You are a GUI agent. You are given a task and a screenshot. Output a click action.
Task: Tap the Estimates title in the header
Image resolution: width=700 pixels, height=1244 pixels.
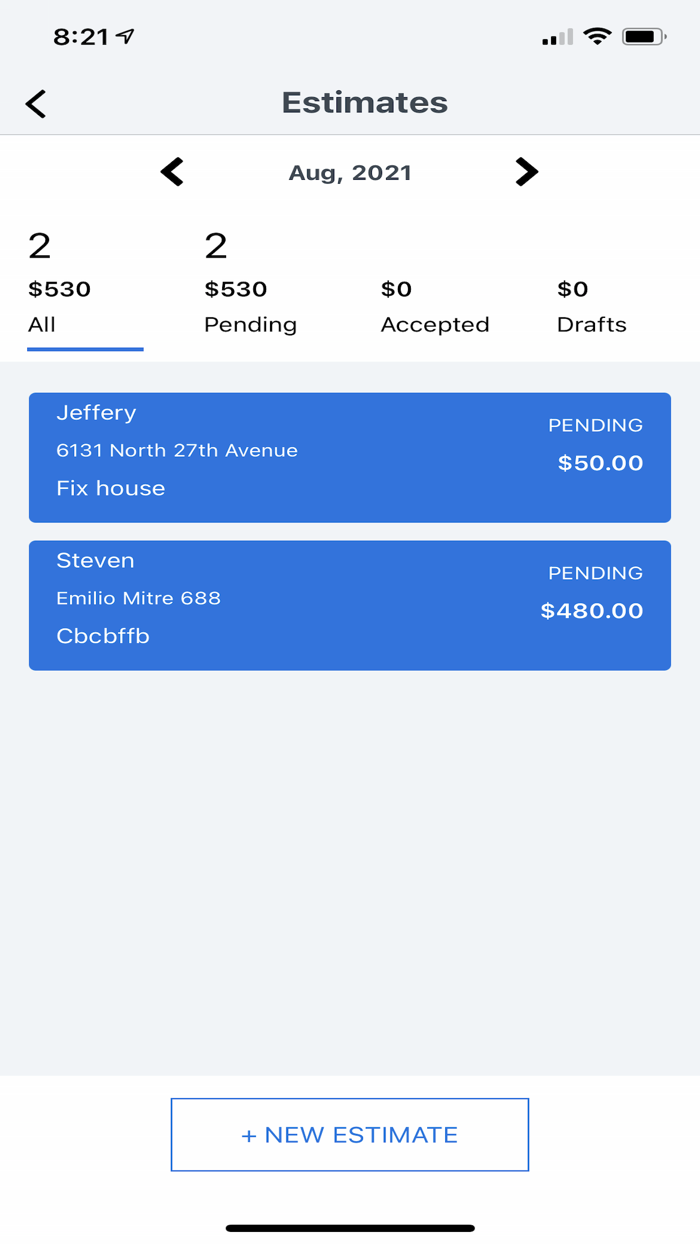pos(364,102)
